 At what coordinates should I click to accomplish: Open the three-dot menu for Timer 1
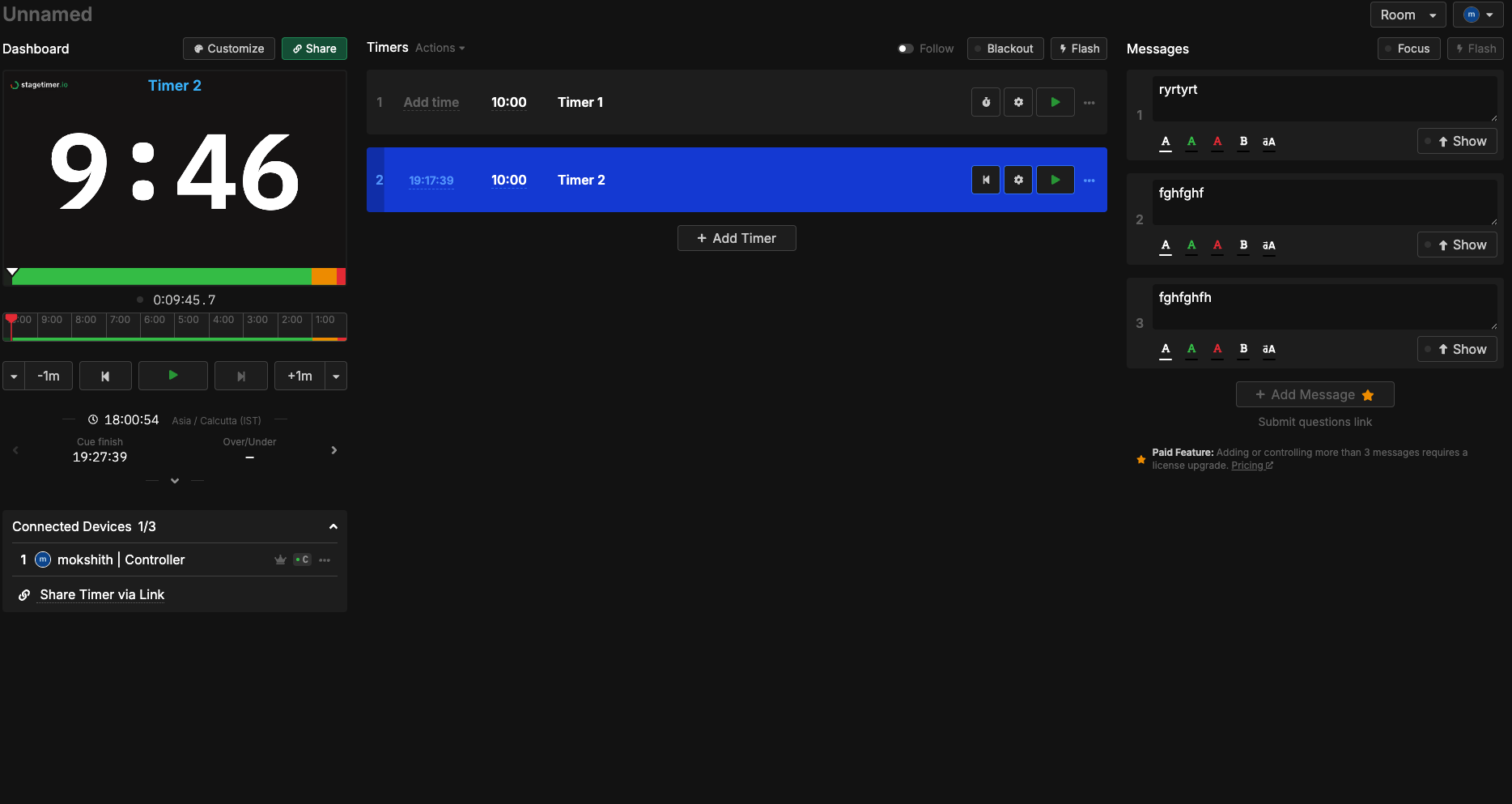point(1089,103)
